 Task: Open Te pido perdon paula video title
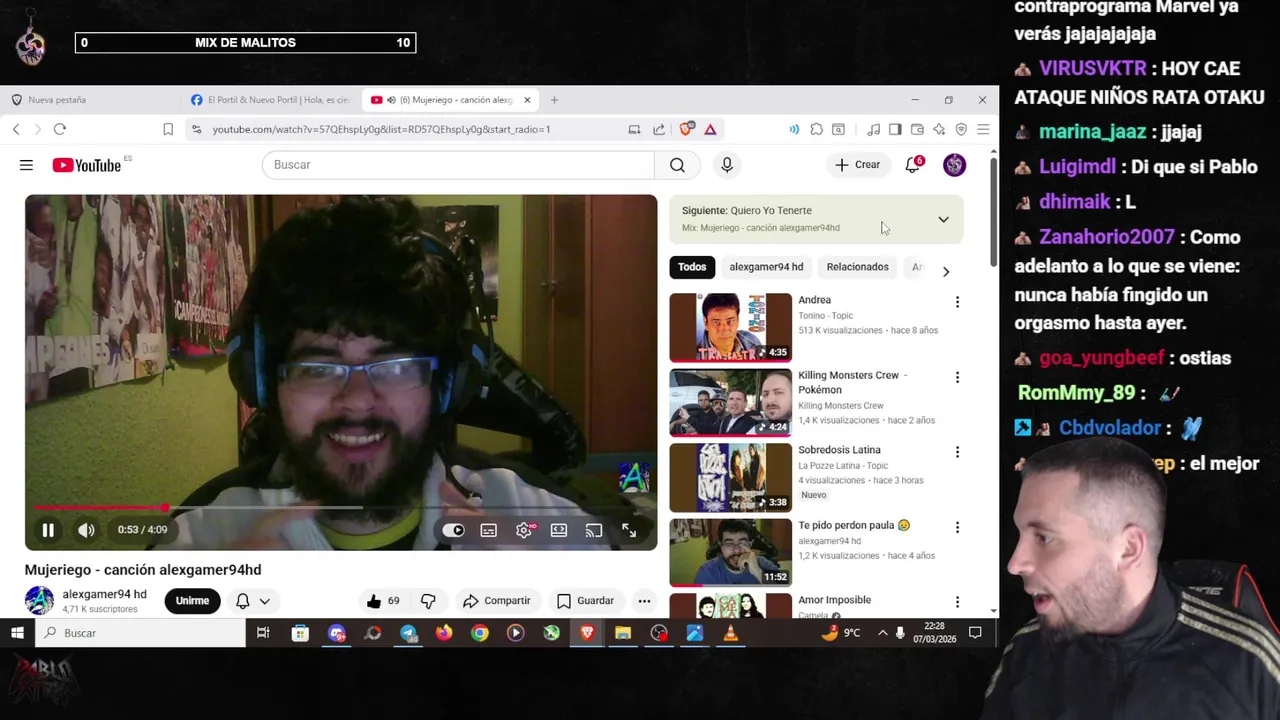click(854, 525)
